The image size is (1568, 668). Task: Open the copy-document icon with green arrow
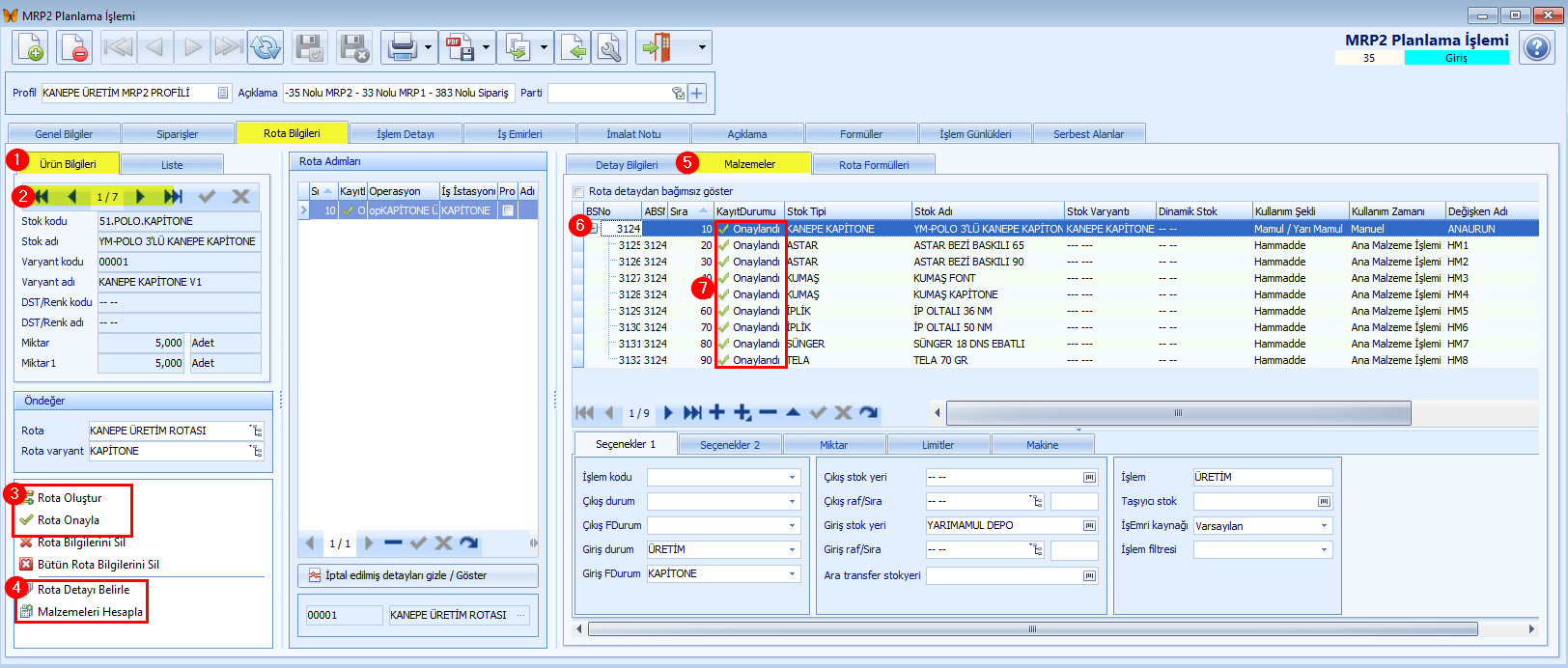tap(518, 47)
